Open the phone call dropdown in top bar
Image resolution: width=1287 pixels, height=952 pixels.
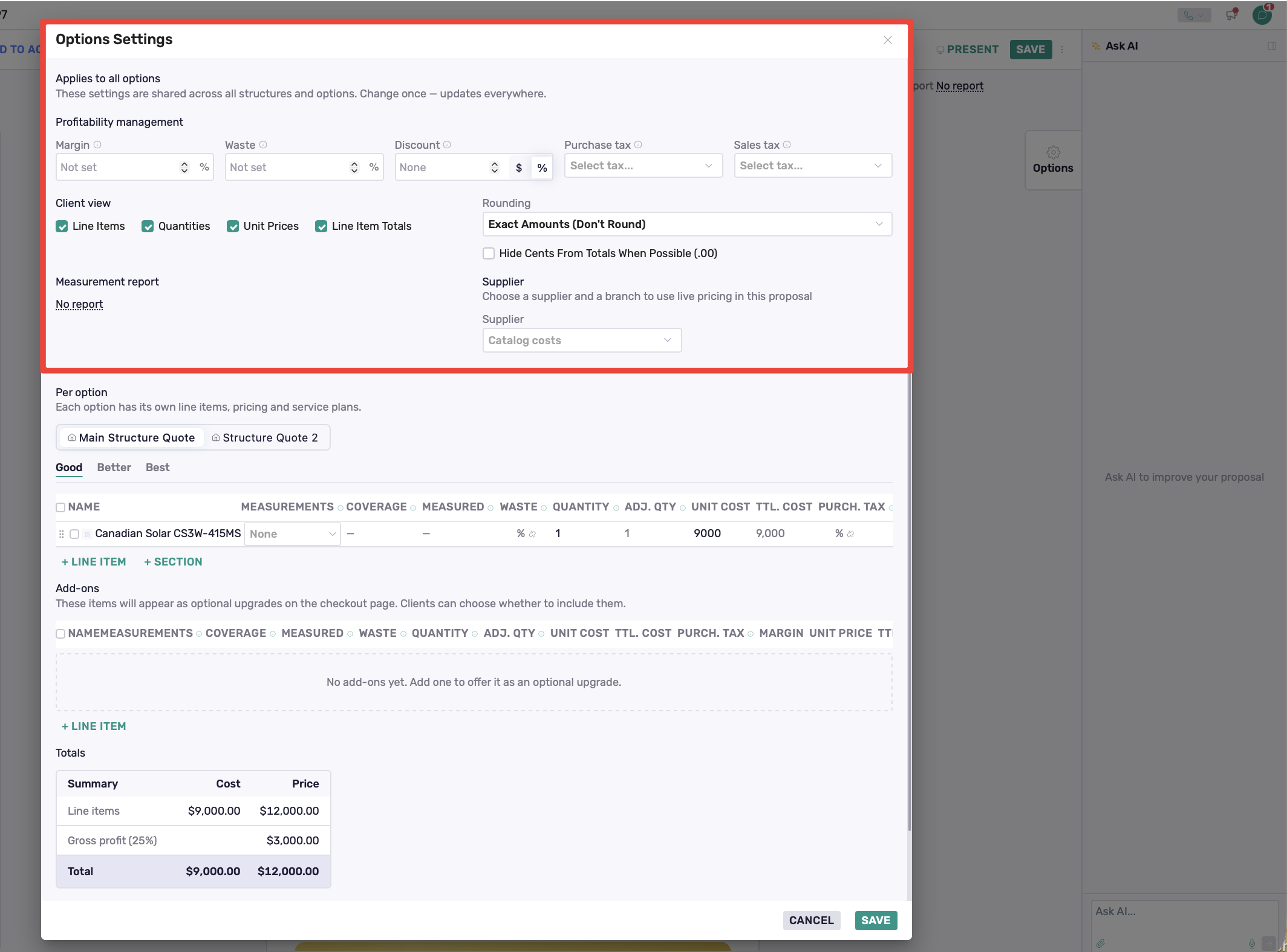tap(1194, 16)
